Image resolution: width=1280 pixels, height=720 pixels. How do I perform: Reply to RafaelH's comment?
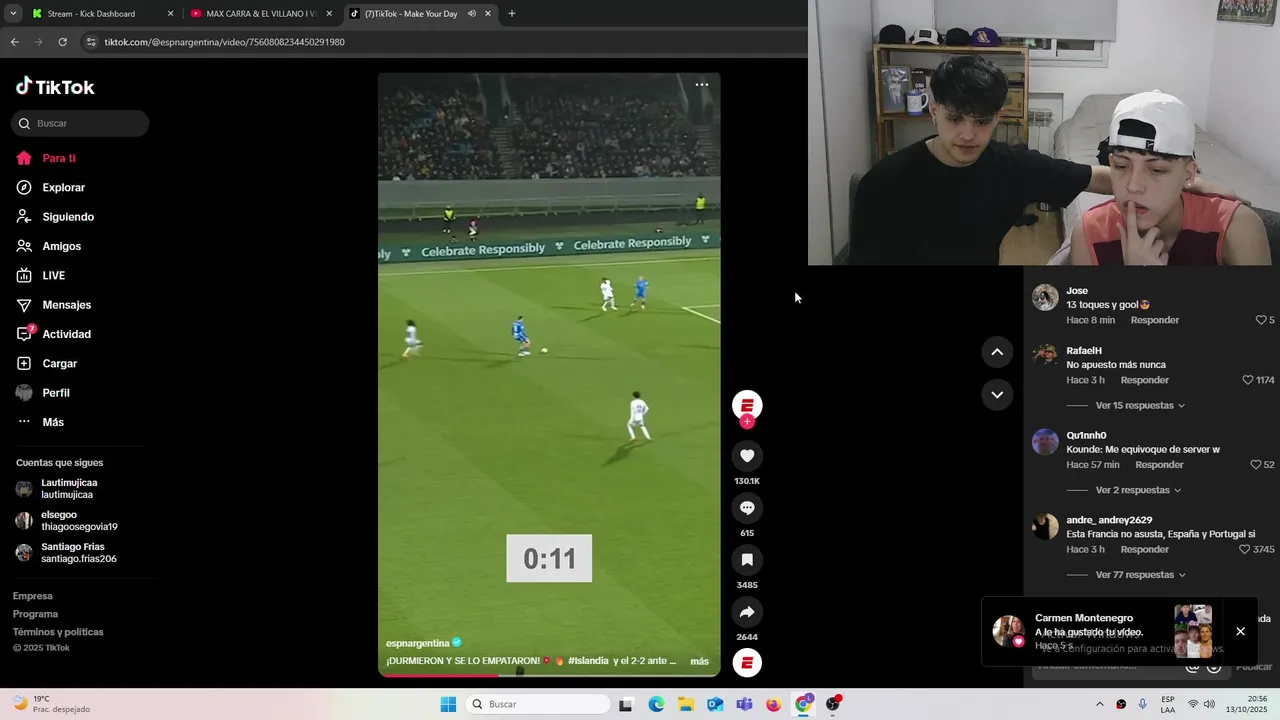1145,380
